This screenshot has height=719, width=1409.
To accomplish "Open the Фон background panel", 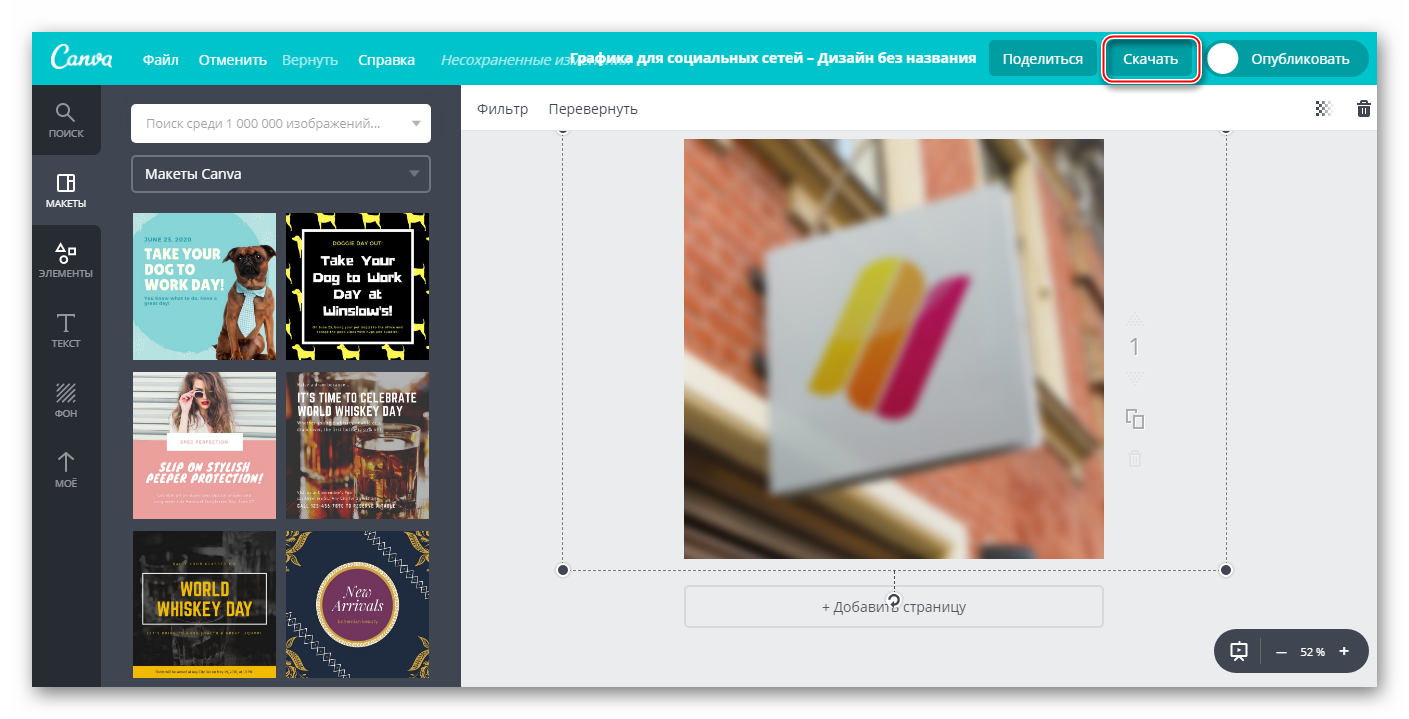I will pos(66,400).
